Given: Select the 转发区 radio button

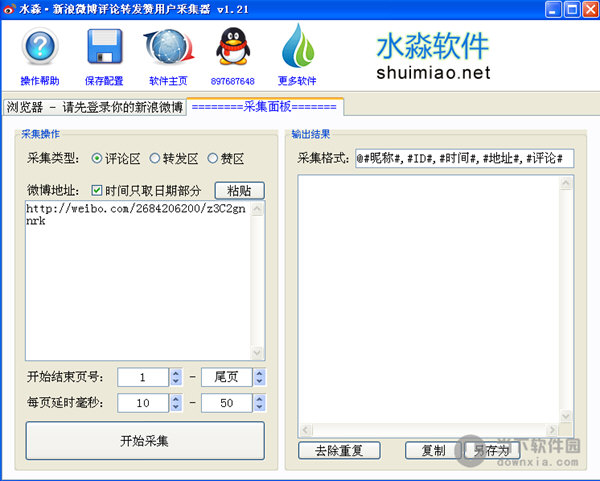Looking at the screenshot, I should pos(155,158).
